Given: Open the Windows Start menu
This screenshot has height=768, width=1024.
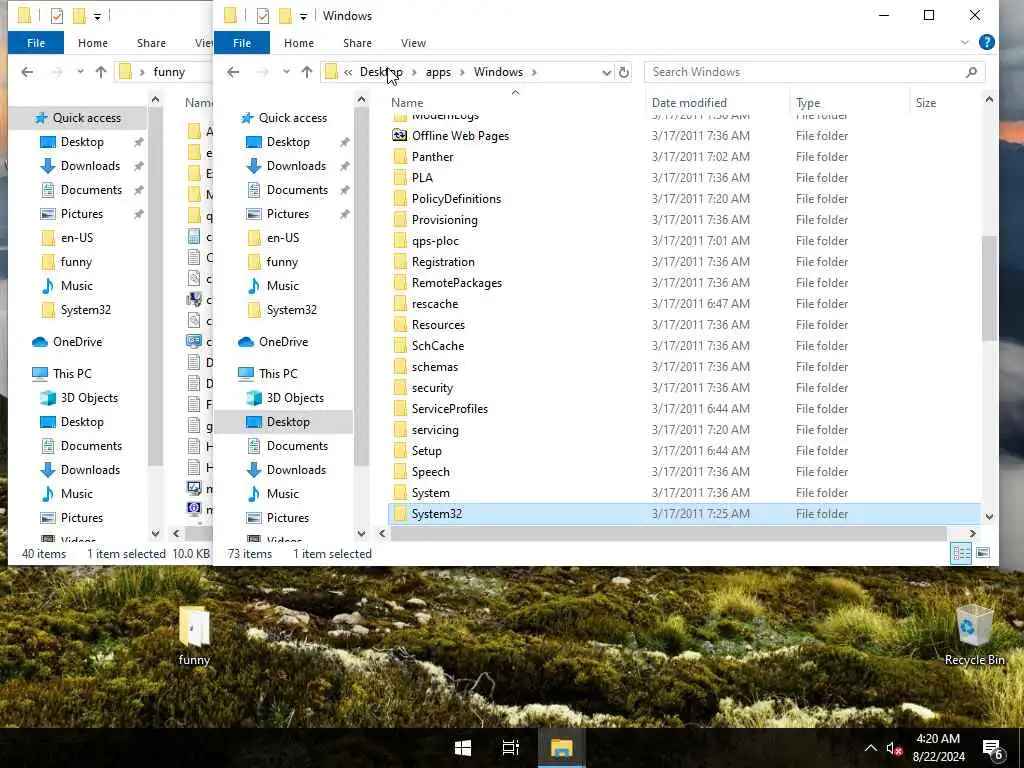Looking at the screenshot, I should click(463, 748).
